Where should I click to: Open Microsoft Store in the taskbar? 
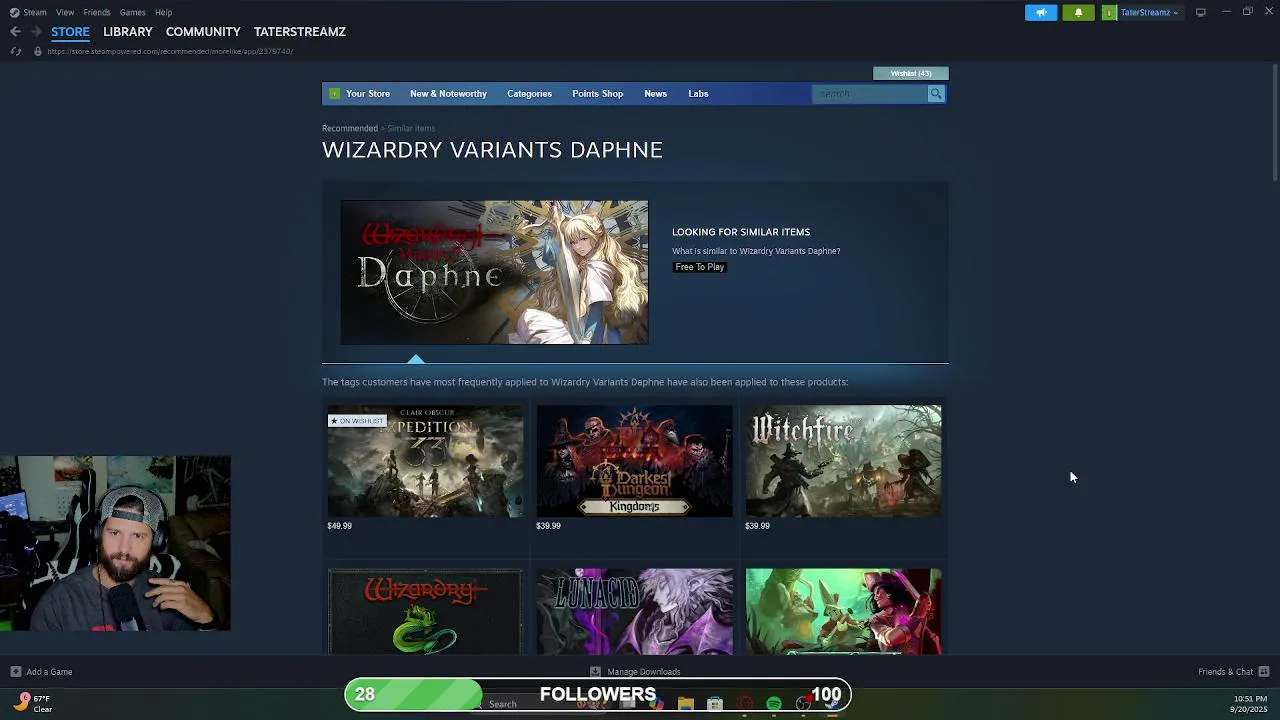tap(715, 704)
